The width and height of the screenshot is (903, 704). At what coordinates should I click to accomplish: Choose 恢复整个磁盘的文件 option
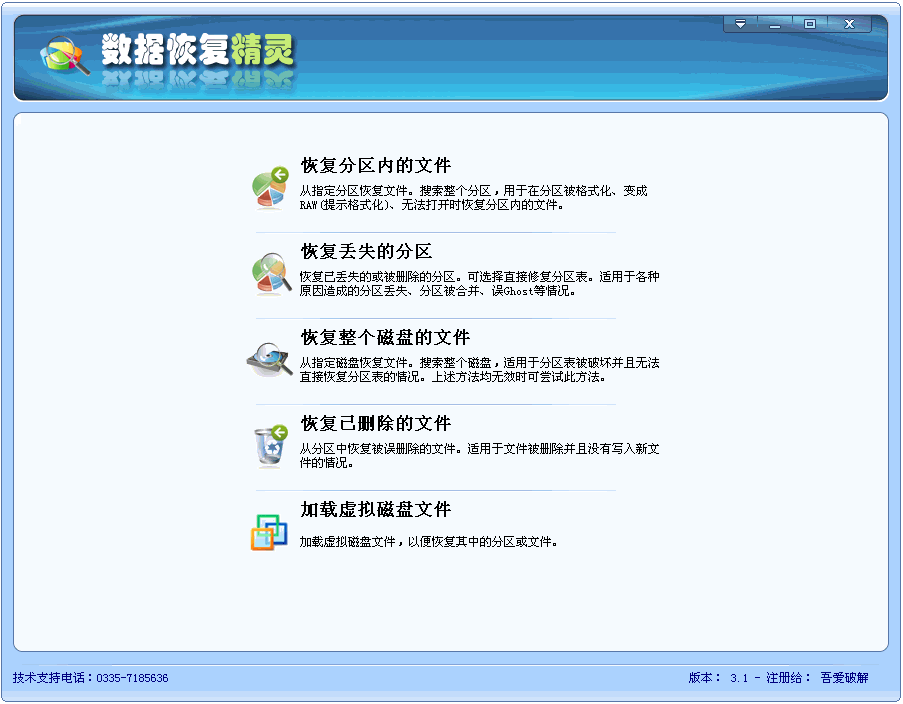tap(385, 338)
